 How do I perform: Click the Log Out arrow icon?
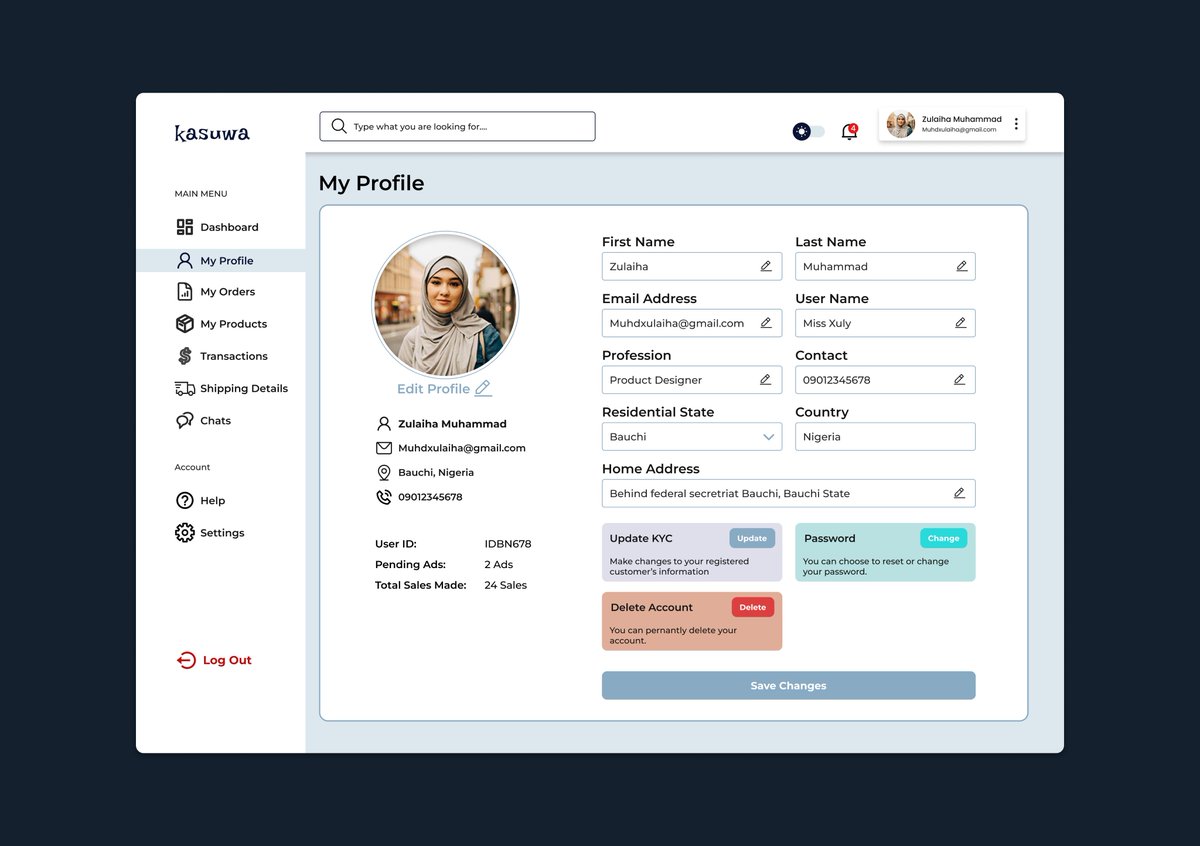(186, 660)
